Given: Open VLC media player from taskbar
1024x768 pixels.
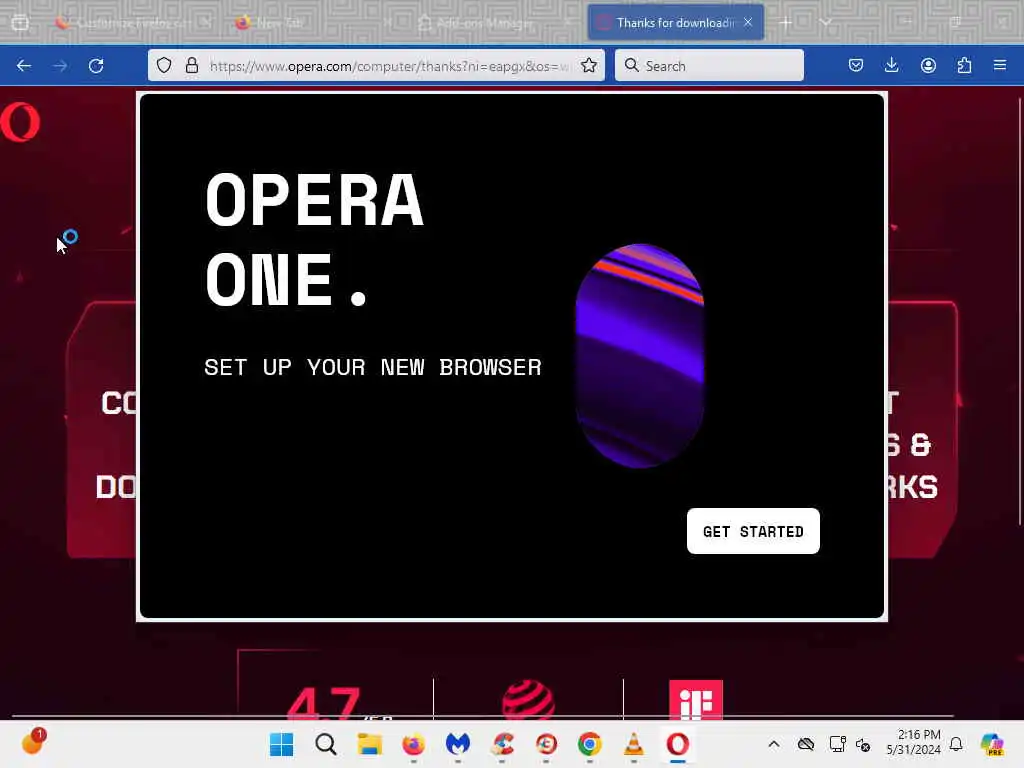Looking at the screenshot, I should point(633,744).
